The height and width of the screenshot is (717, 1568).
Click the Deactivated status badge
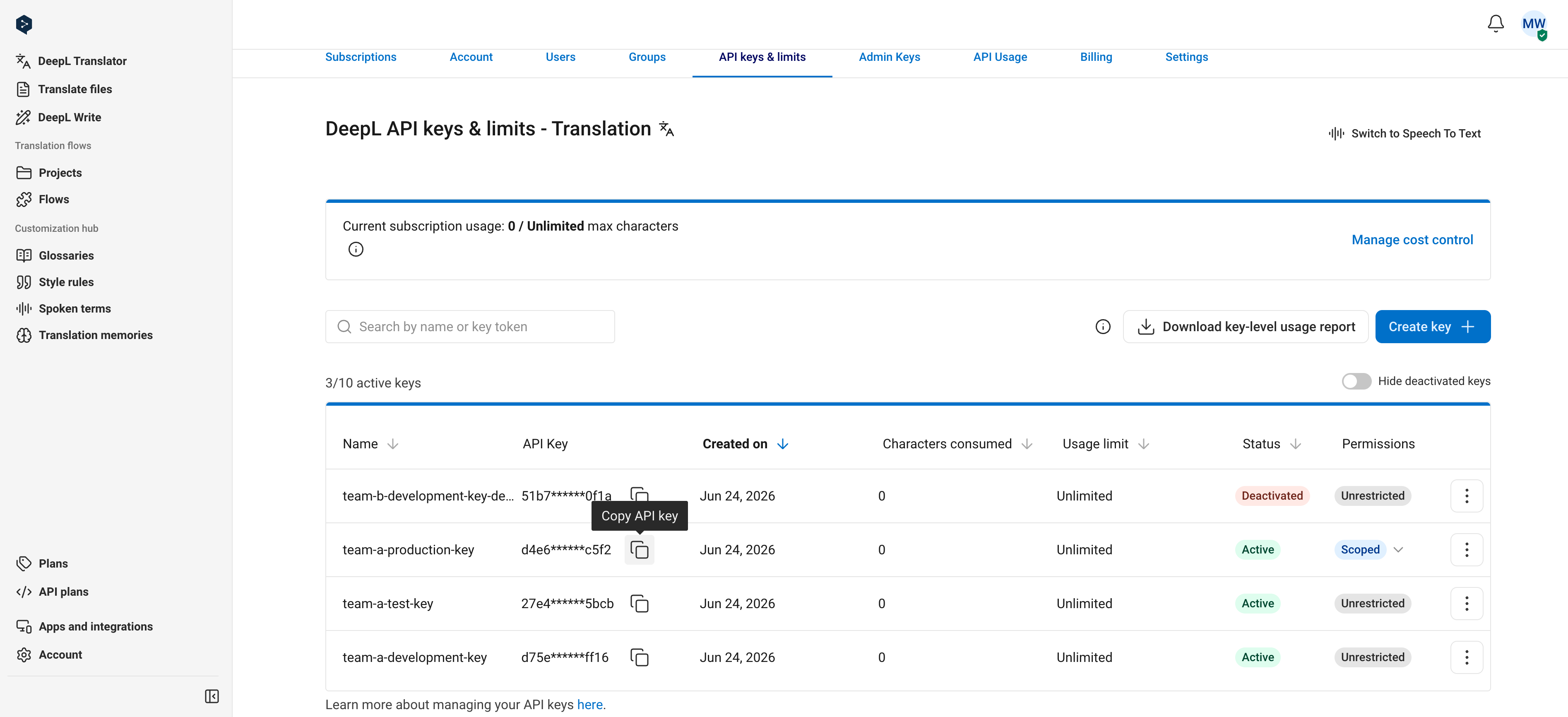pyautogui.click(x=1272, y=496)
